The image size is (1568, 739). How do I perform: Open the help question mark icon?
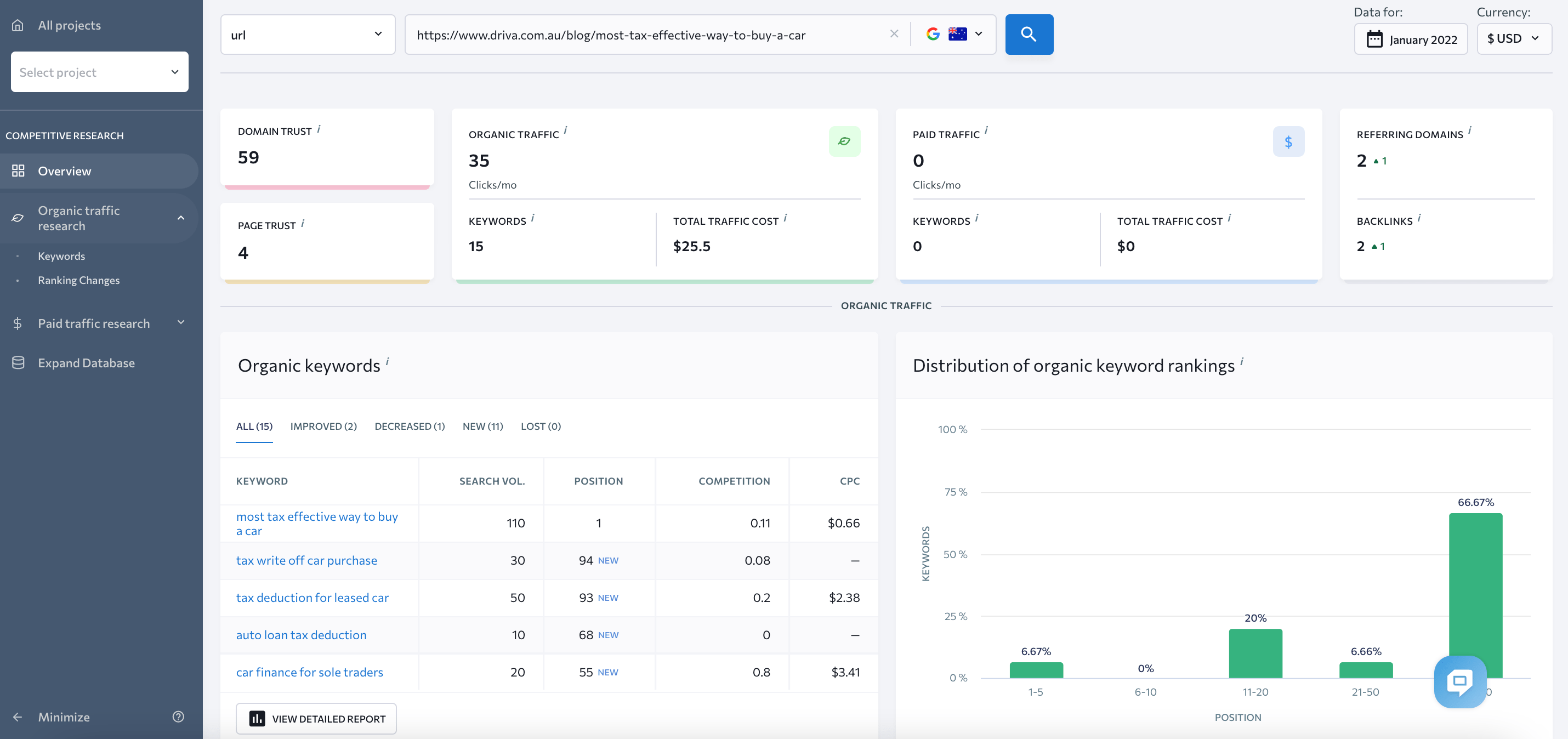pyautogui.click(x=178, y=717)
